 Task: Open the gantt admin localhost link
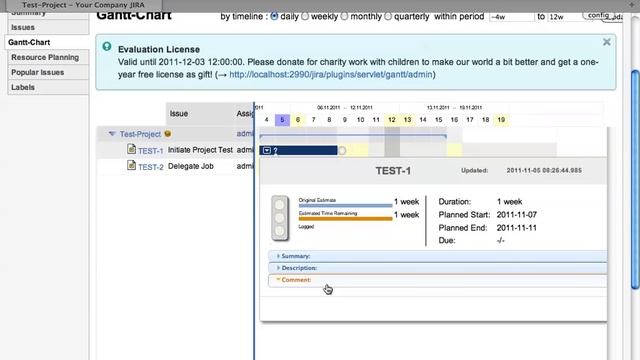(331, 75)
